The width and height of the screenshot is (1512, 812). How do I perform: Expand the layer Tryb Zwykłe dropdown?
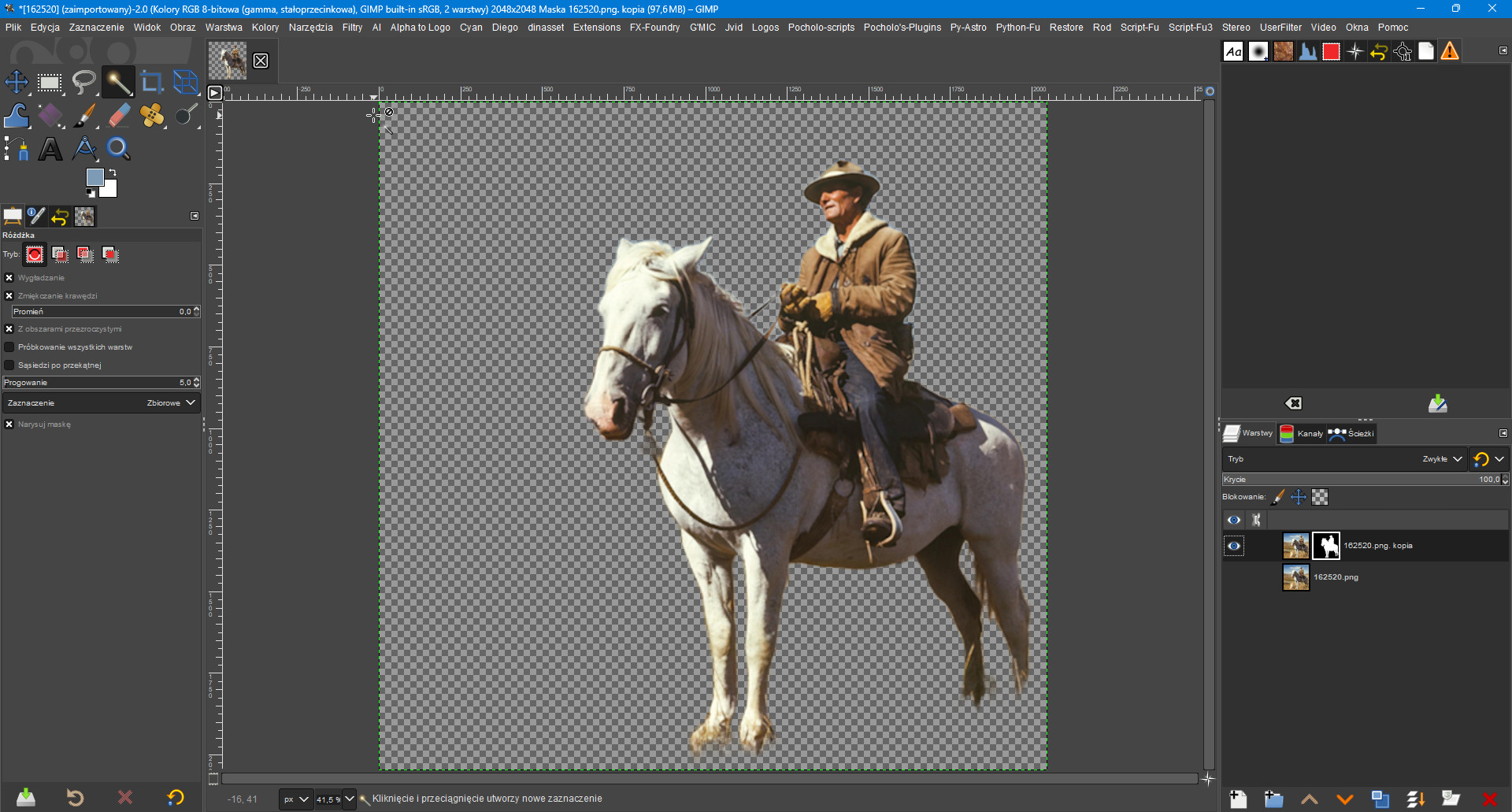click(1441, 459)
